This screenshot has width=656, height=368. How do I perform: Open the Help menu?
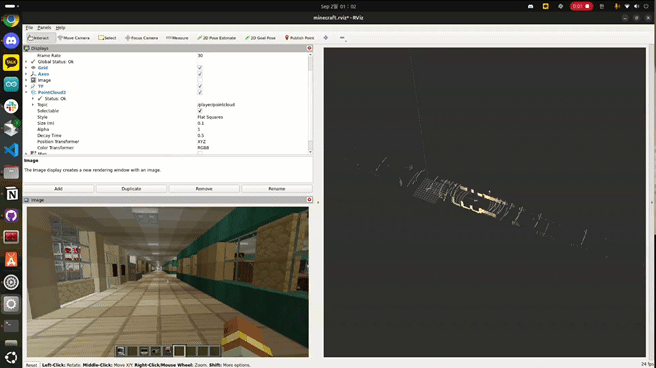(x=60, y=28)
